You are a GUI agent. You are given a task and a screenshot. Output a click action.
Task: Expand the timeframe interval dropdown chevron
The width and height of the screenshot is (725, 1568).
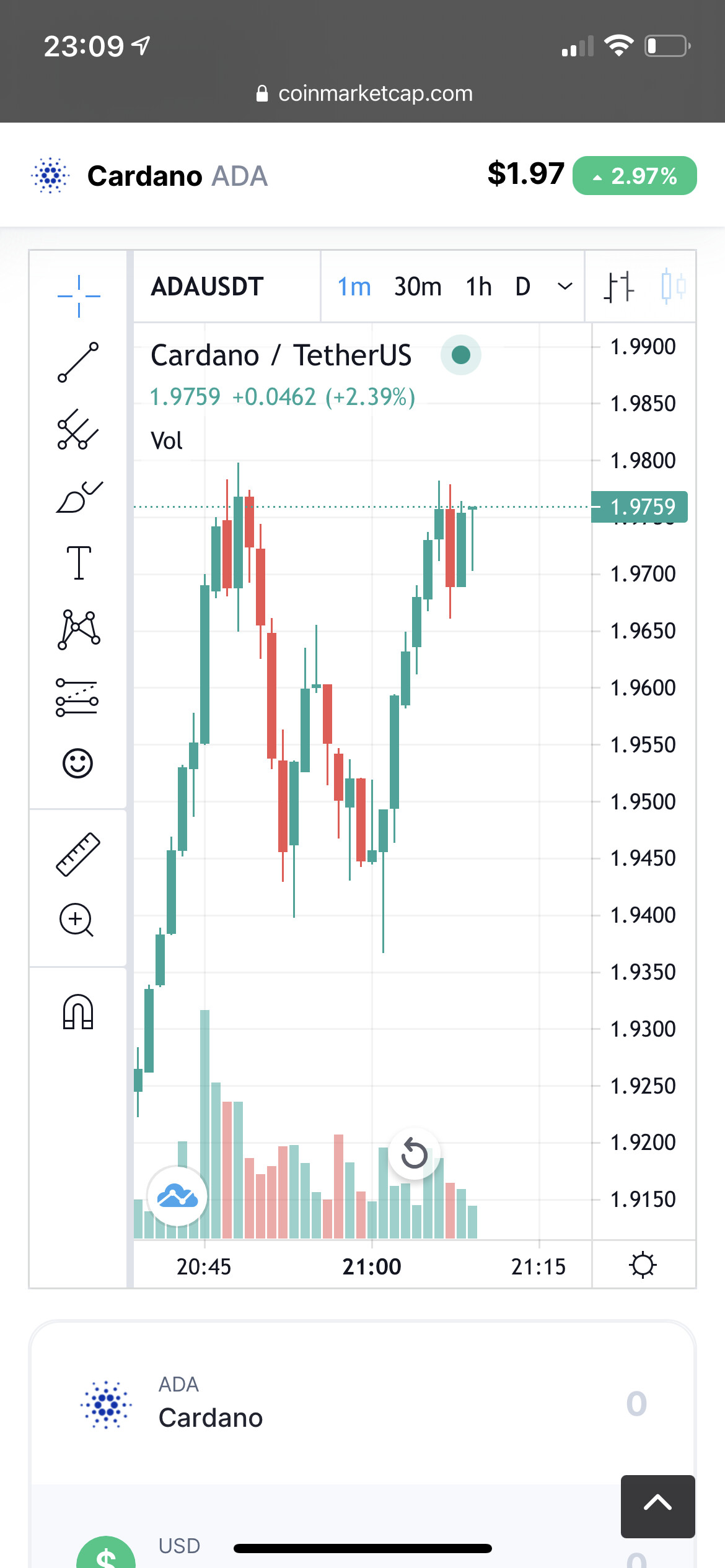point(565,286)
